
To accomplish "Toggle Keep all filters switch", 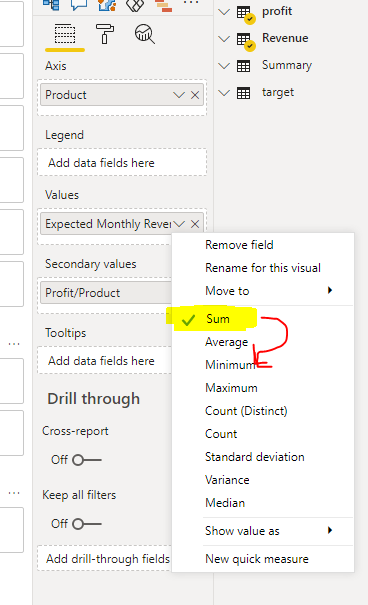I will (x=87, y=524).
